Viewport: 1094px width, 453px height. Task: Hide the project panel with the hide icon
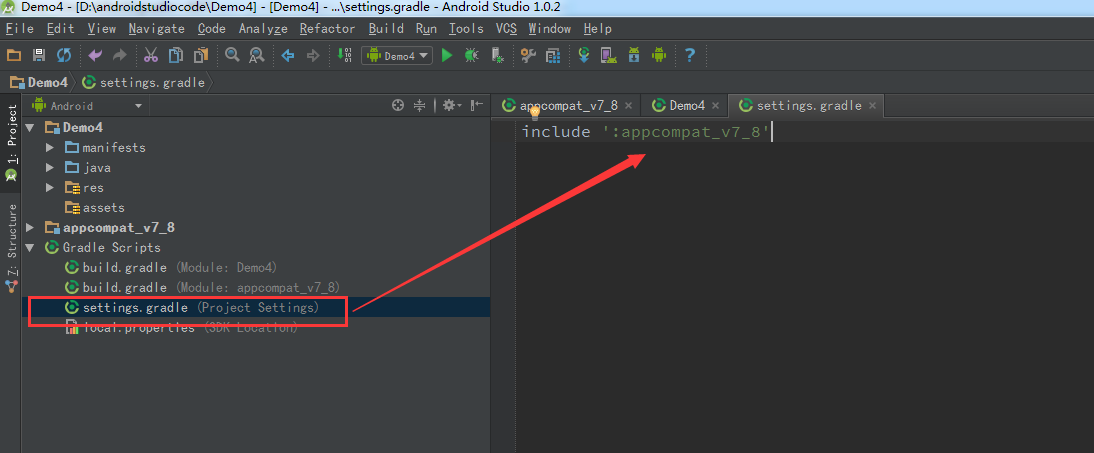477,105
